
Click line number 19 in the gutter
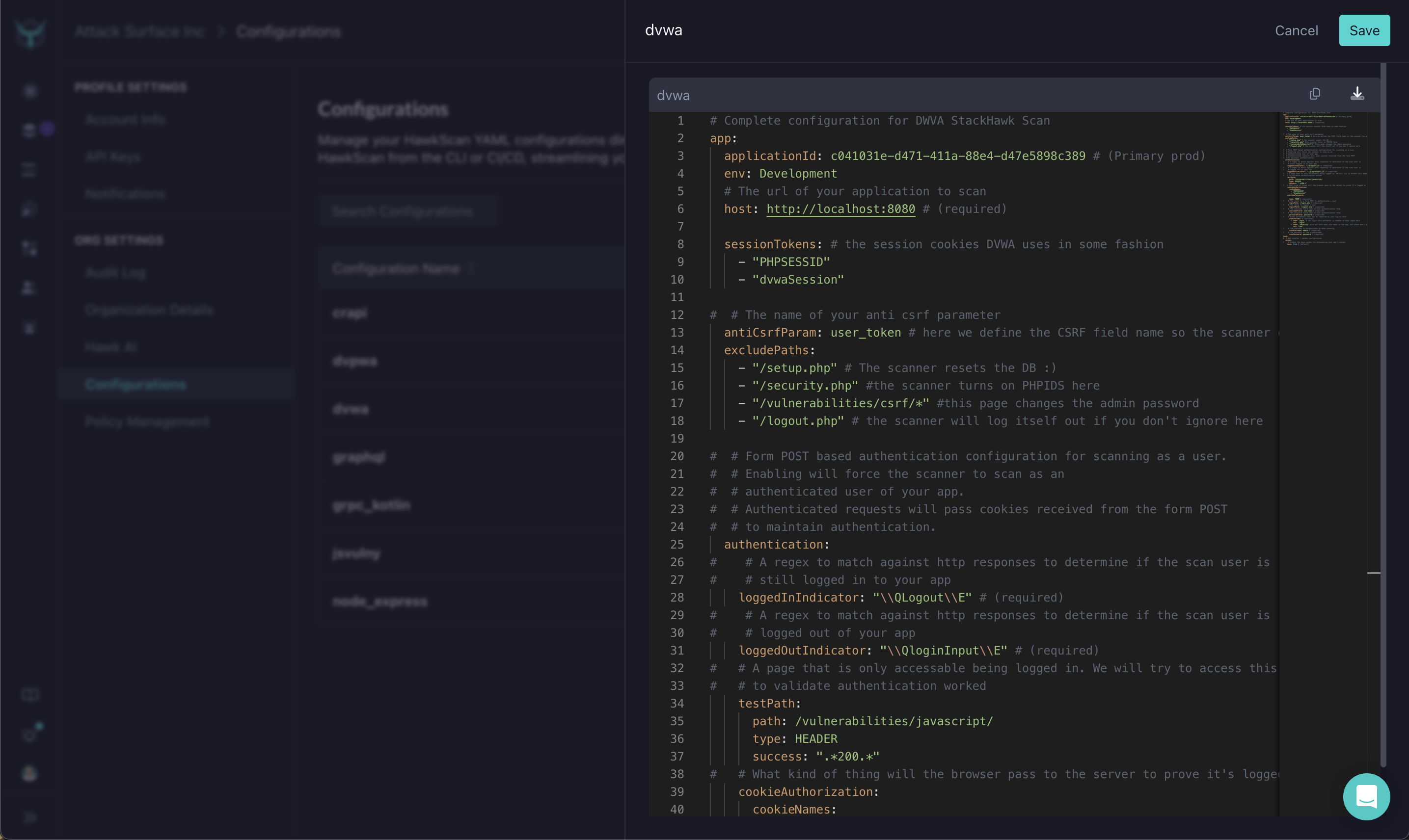(677, 439)
